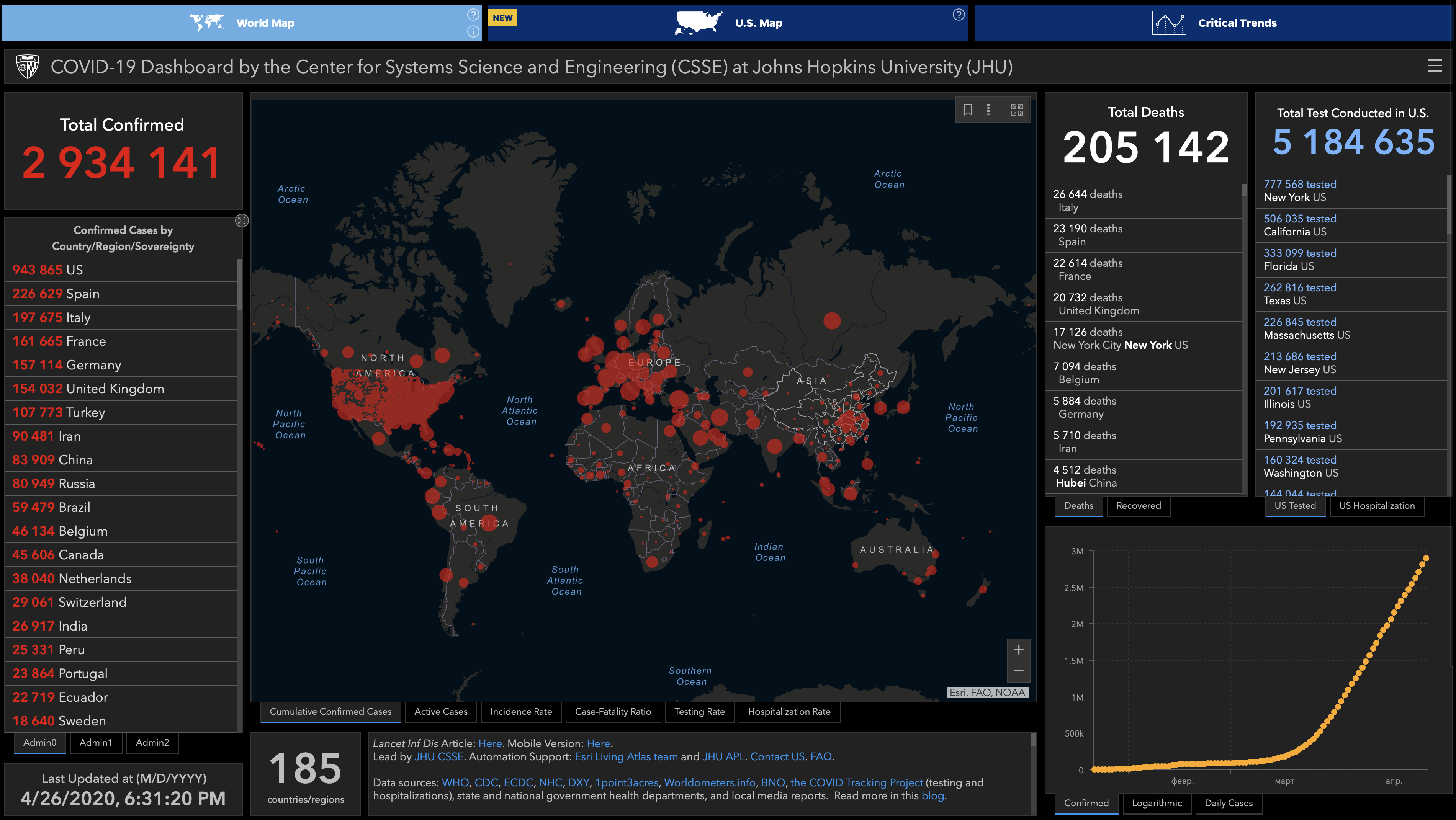Show the Confirmed chart tab
Screen dimensions: 1456x820
click(1086, 803)
